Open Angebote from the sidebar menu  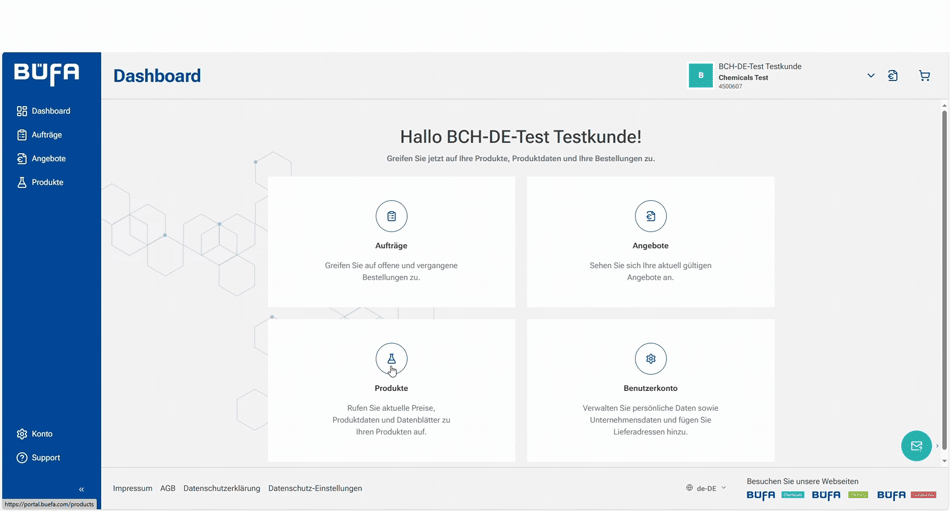[x=48, y=159]
